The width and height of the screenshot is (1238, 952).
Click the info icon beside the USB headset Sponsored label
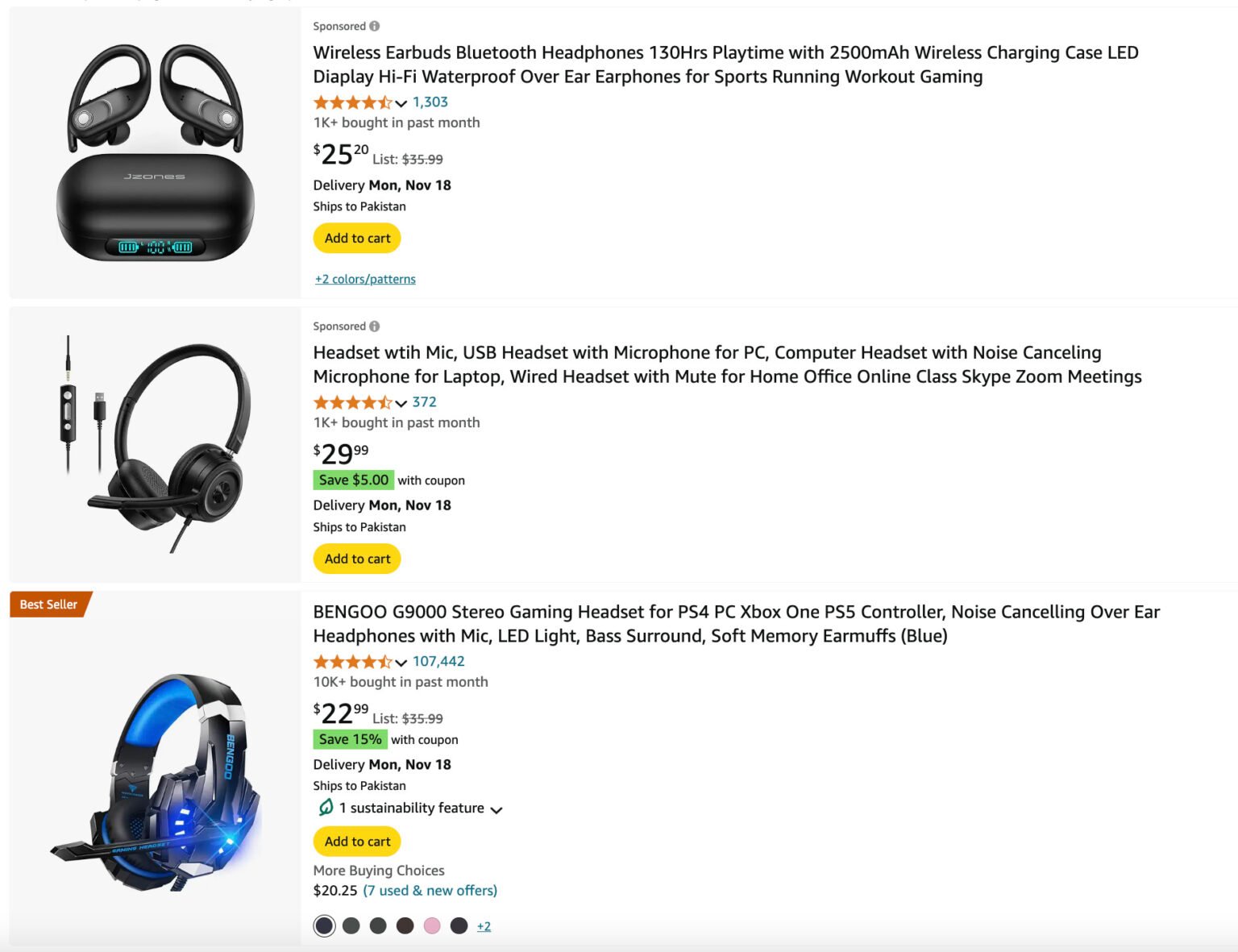click(x=374, y=326)
